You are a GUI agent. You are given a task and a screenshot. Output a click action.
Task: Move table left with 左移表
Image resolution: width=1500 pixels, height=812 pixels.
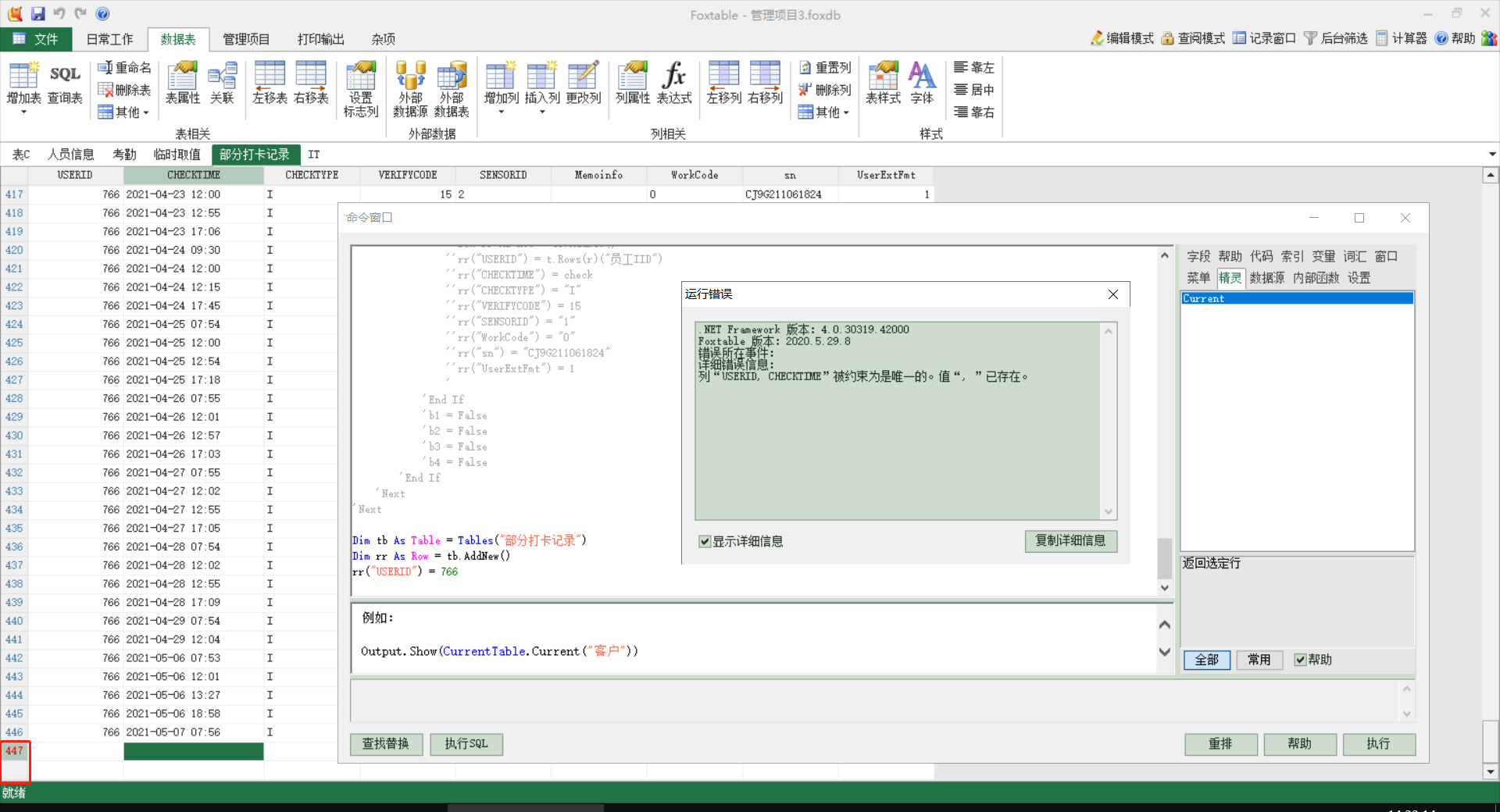coord(270,83)
